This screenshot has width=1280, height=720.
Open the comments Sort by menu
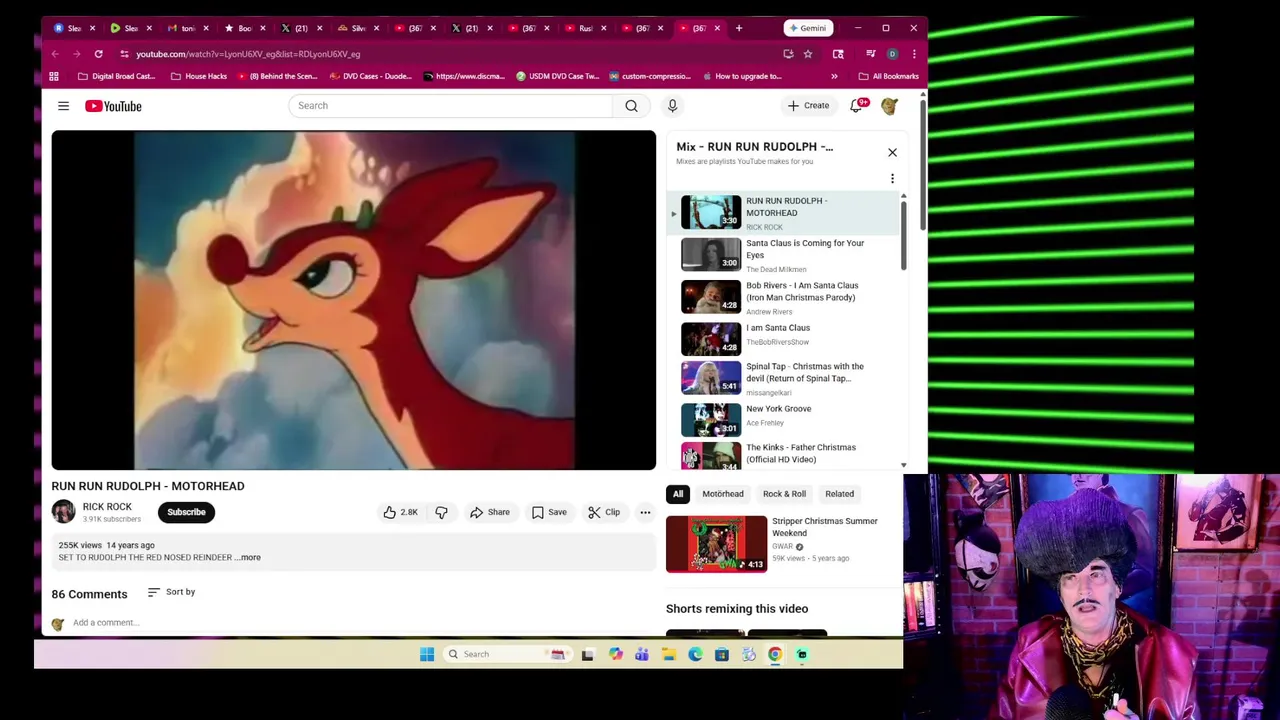tap(171, 592)
